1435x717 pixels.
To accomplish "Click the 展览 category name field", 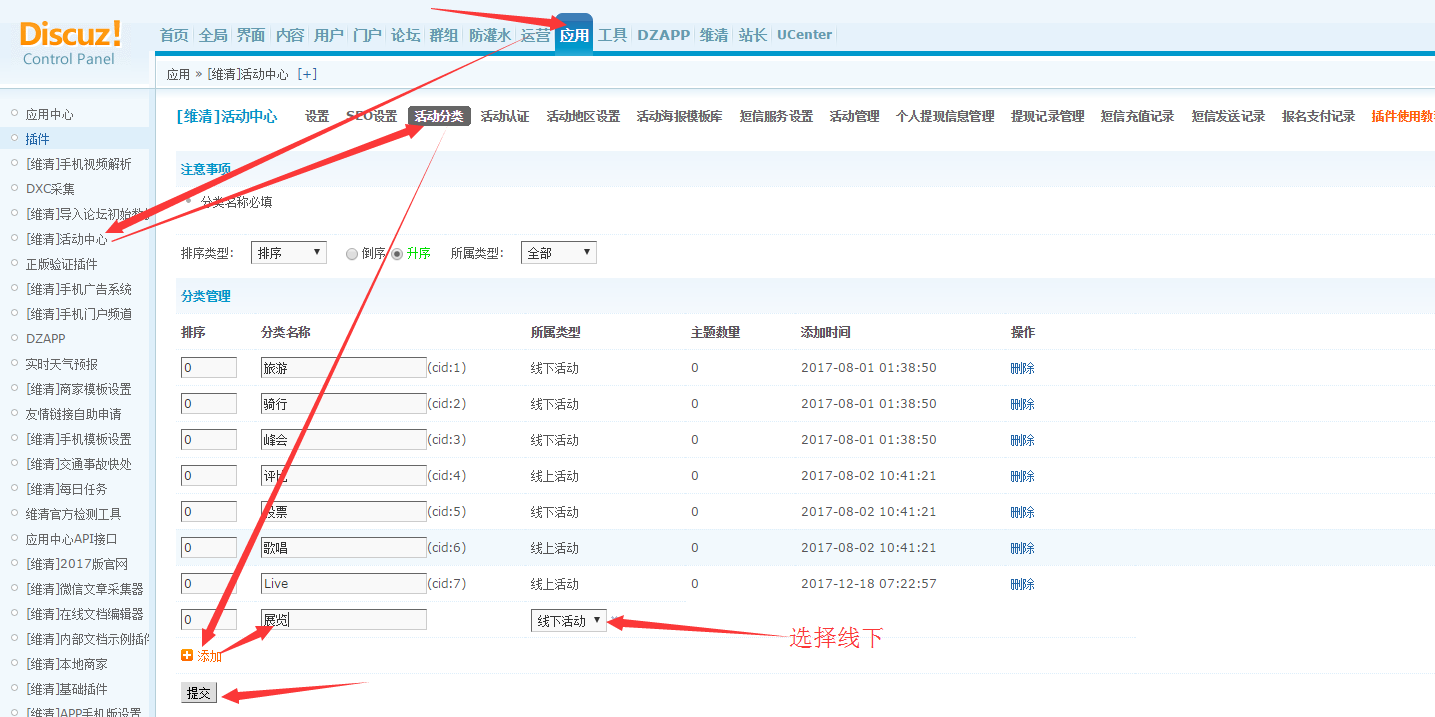I will pos(343,620).
